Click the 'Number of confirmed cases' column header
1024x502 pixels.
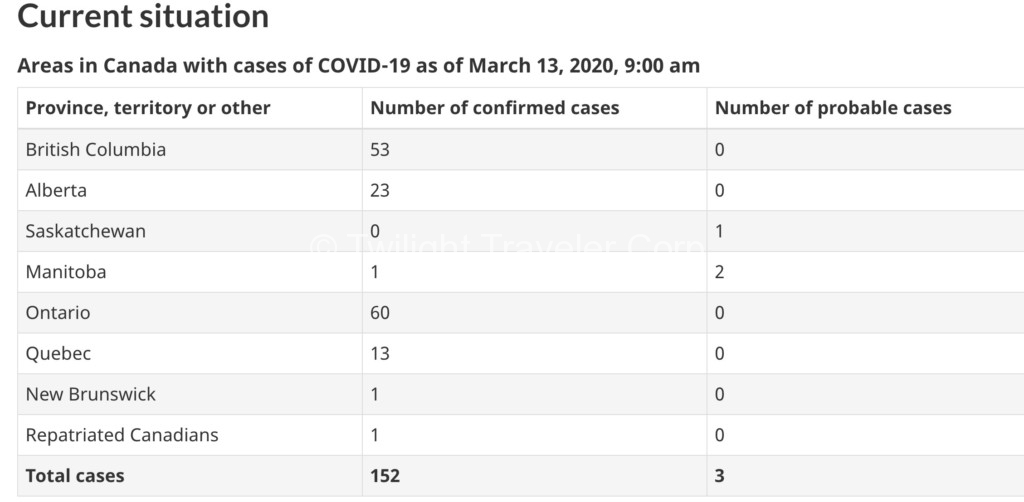[494, 108]
